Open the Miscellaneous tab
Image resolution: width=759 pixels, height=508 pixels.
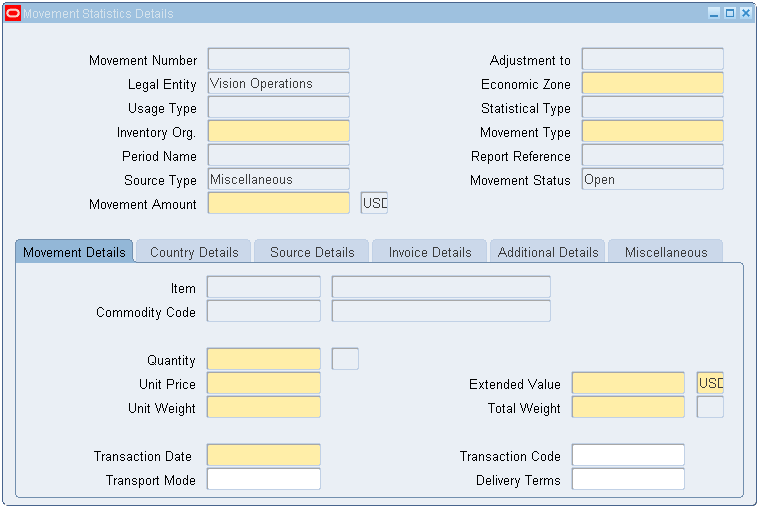666,252
